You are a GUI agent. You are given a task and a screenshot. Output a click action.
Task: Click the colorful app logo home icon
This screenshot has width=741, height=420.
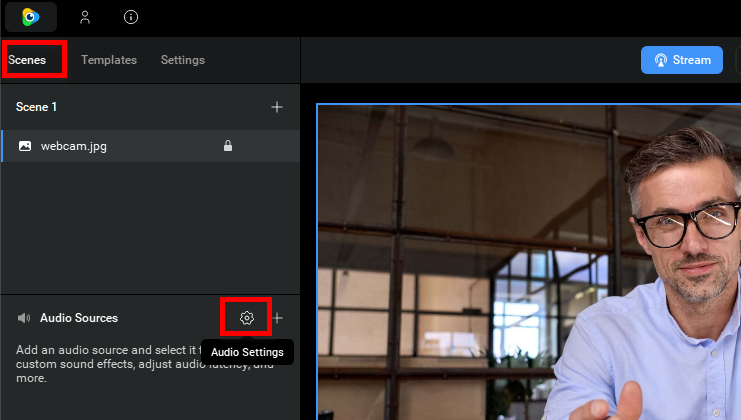tap(31, 16)
